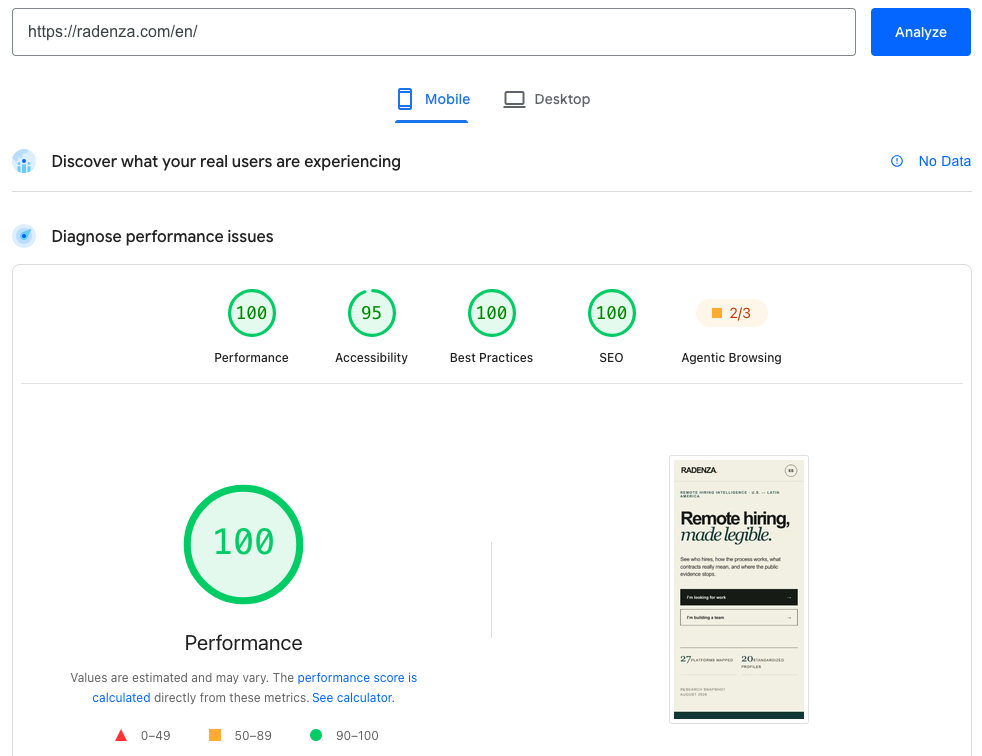This screenshot has width=982, height=756.
Task: Click the red triangle 0–49 legend icon
Action: [x=121, y=735]
